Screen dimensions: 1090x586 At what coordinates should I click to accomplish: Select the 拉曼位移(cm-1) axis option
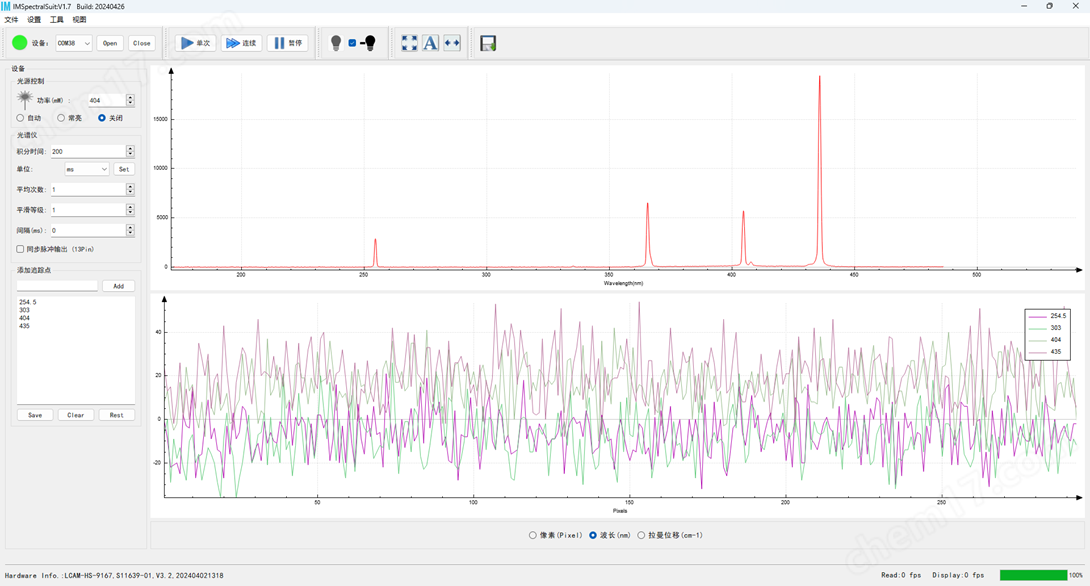pyautogui.click(x=642, y=535)
